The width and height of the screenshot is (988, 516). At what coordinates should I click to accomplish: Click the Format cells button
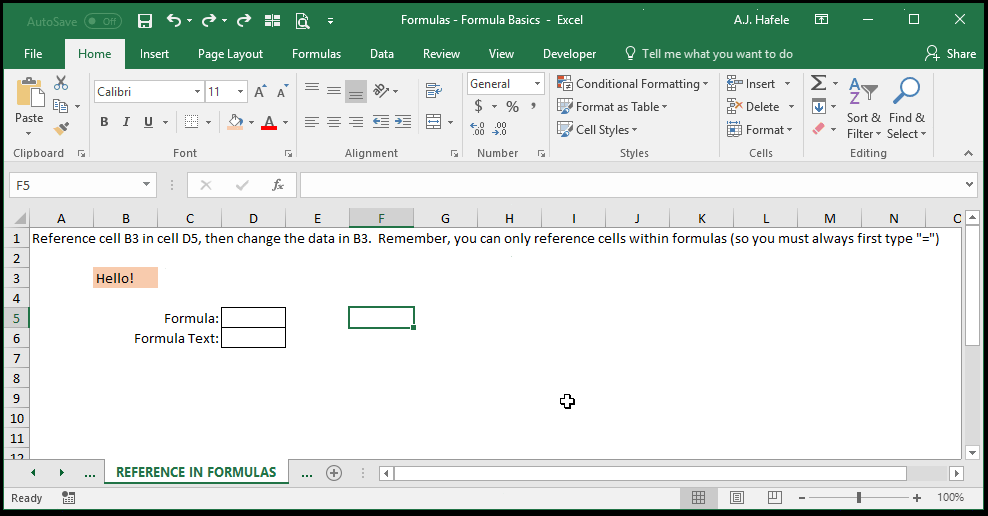point(759,130)
